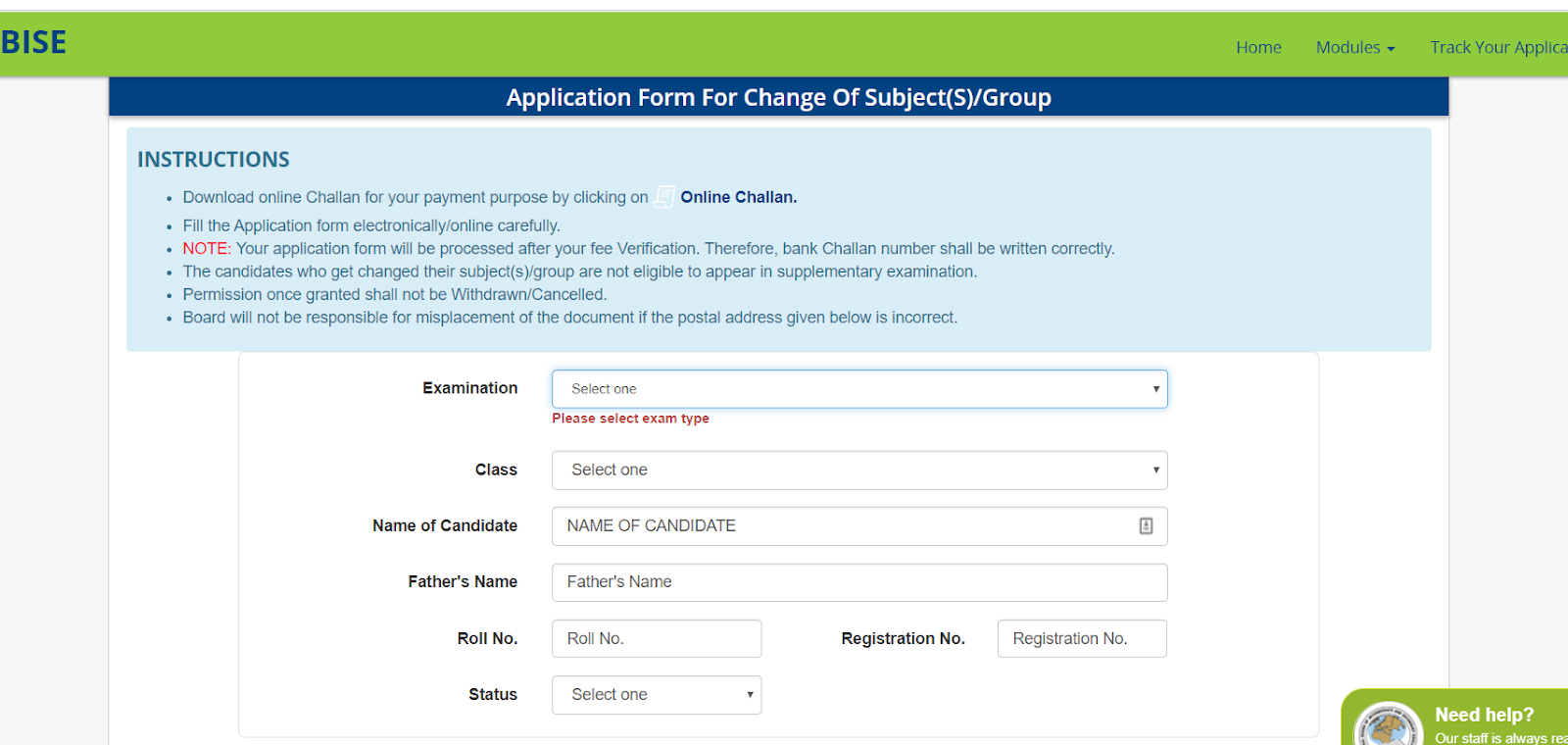Click the Online Challan link

click(x=738, y=197)
